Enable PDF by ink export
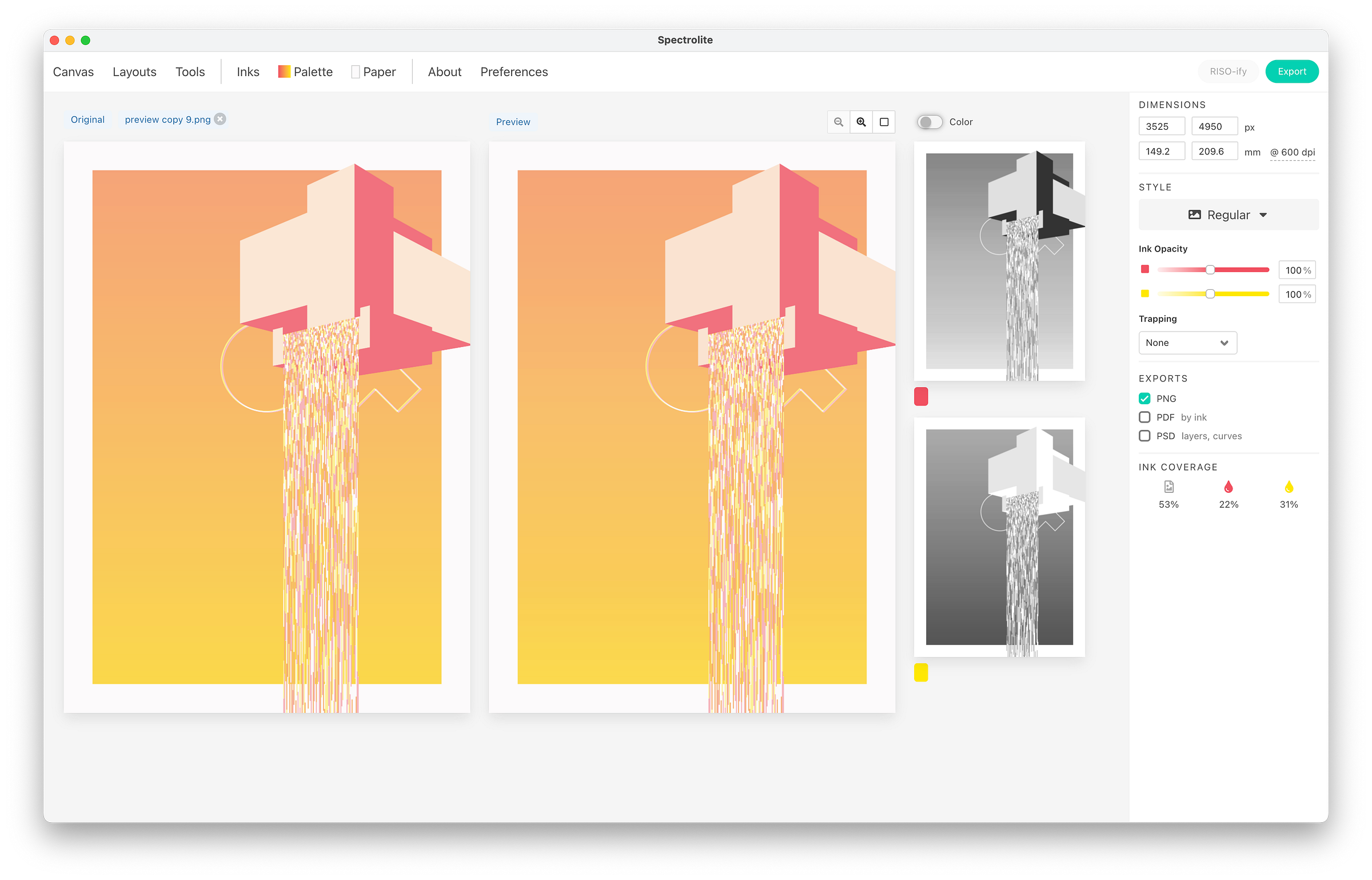The width and height of the screenshot is (1372, 880). tap(1144, 417)
